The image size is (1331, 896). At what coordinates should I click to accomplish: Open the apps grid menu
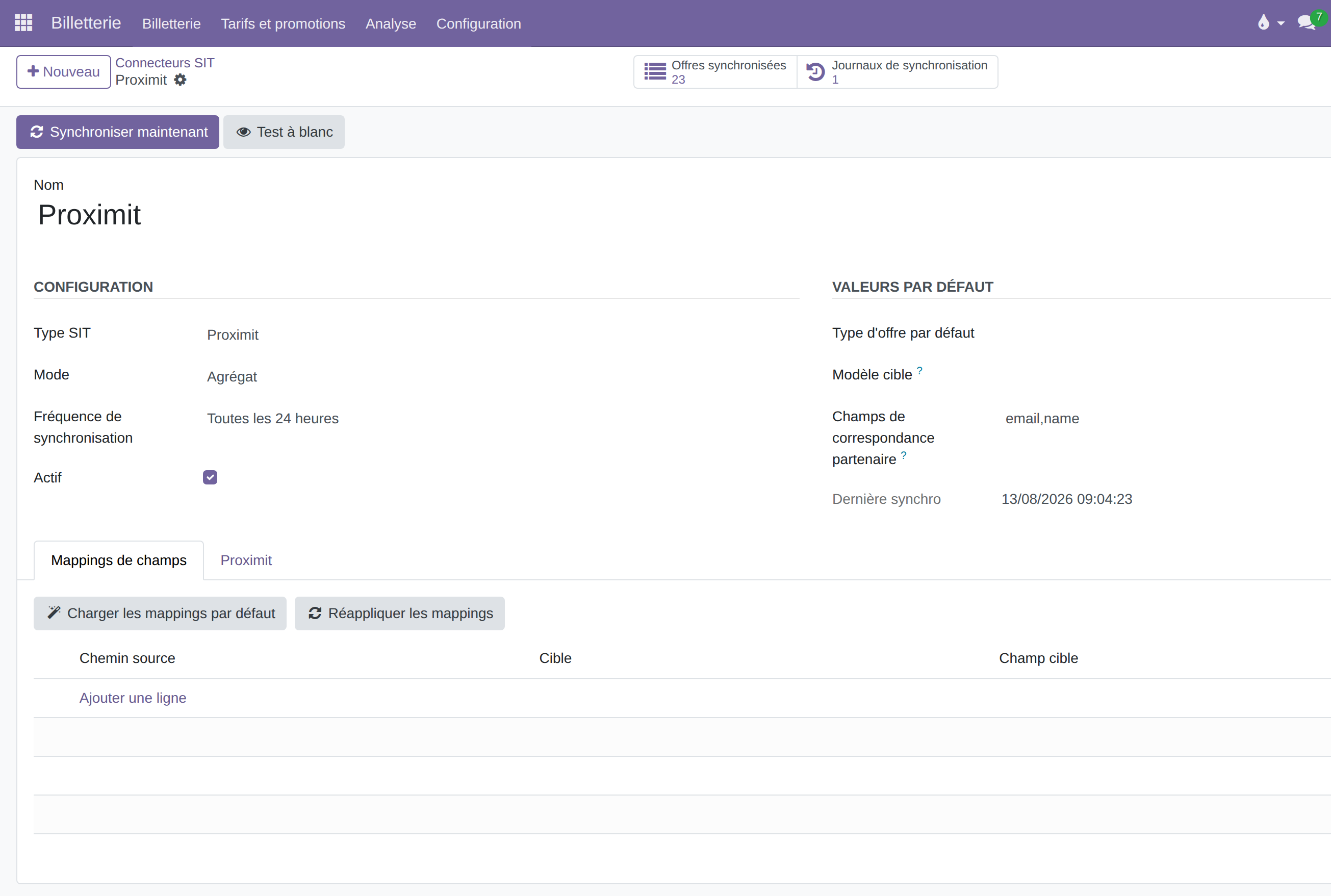click(x=23, y=23)
